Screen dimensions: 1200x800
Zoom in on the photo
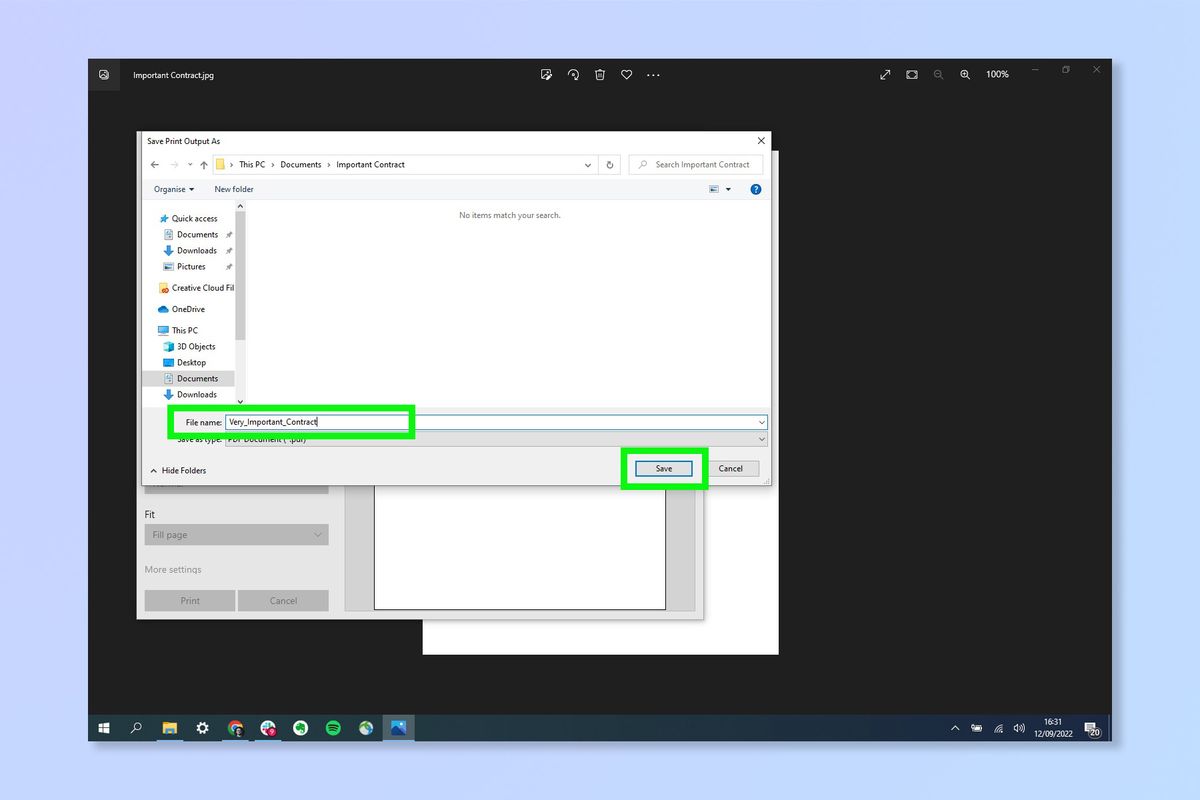(x=965, y=74)
